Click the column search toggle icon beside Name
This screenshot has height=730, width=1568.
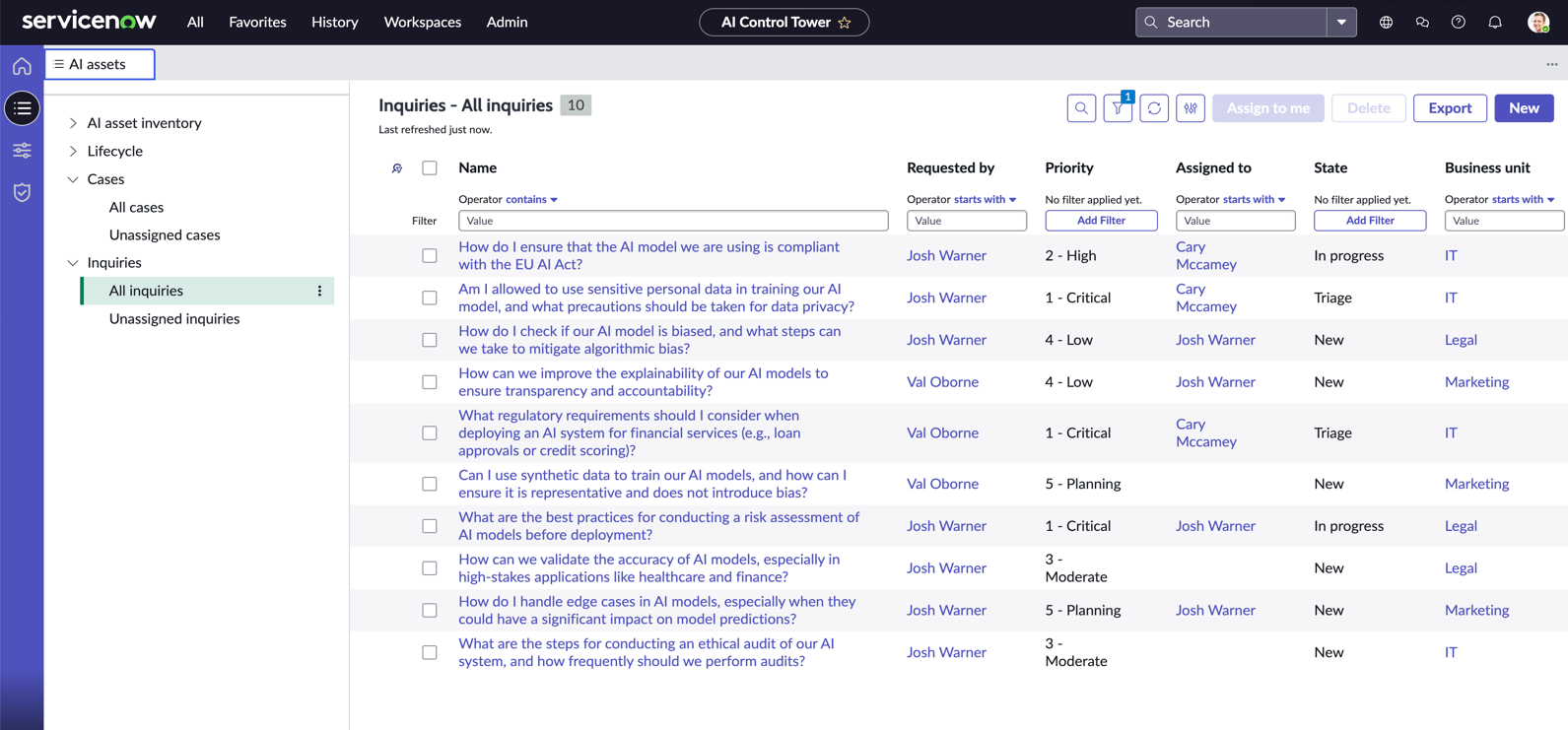click(397, 168)
